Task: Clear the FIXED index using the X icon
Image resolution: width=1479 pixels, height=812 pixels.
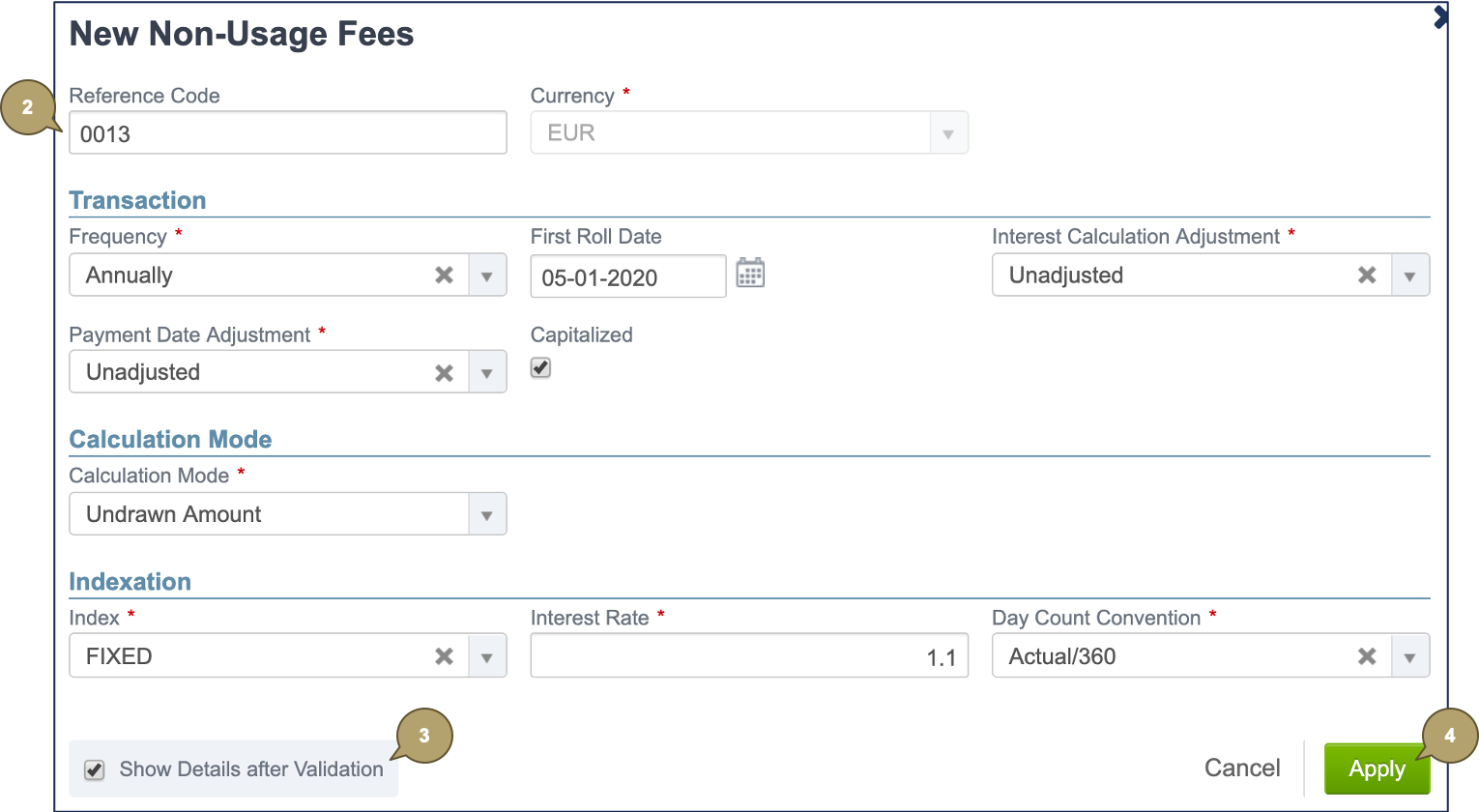Action: [x=444, y=655]
